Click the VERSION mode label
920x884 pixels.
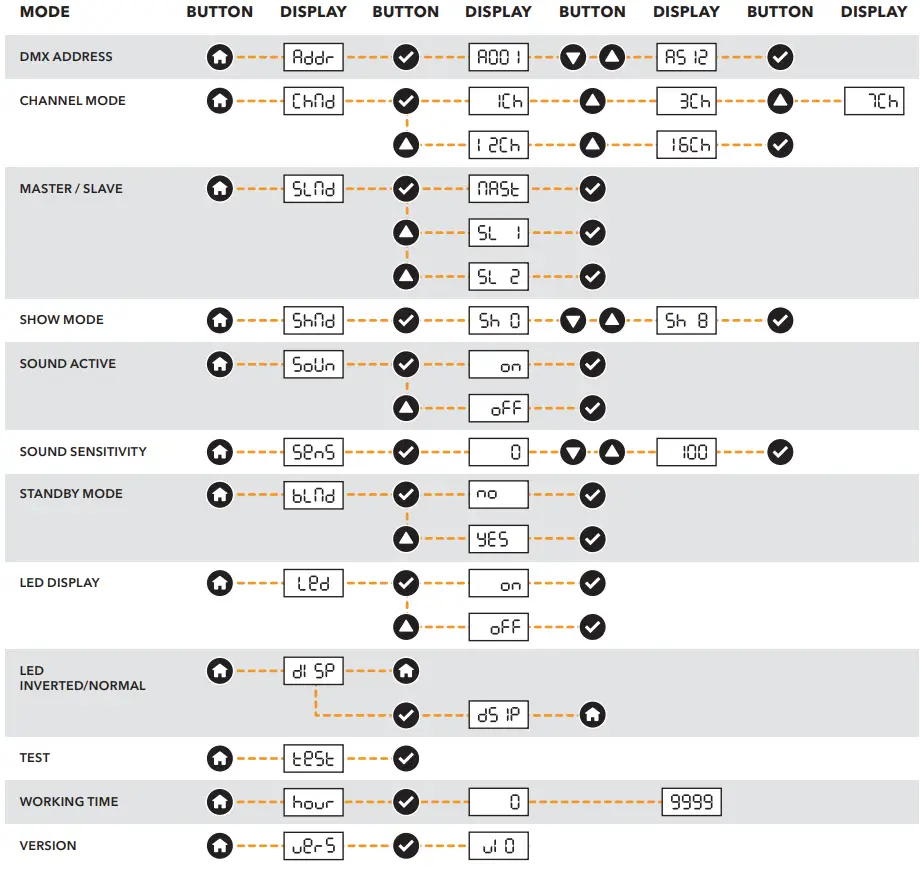tap(48, 846)
